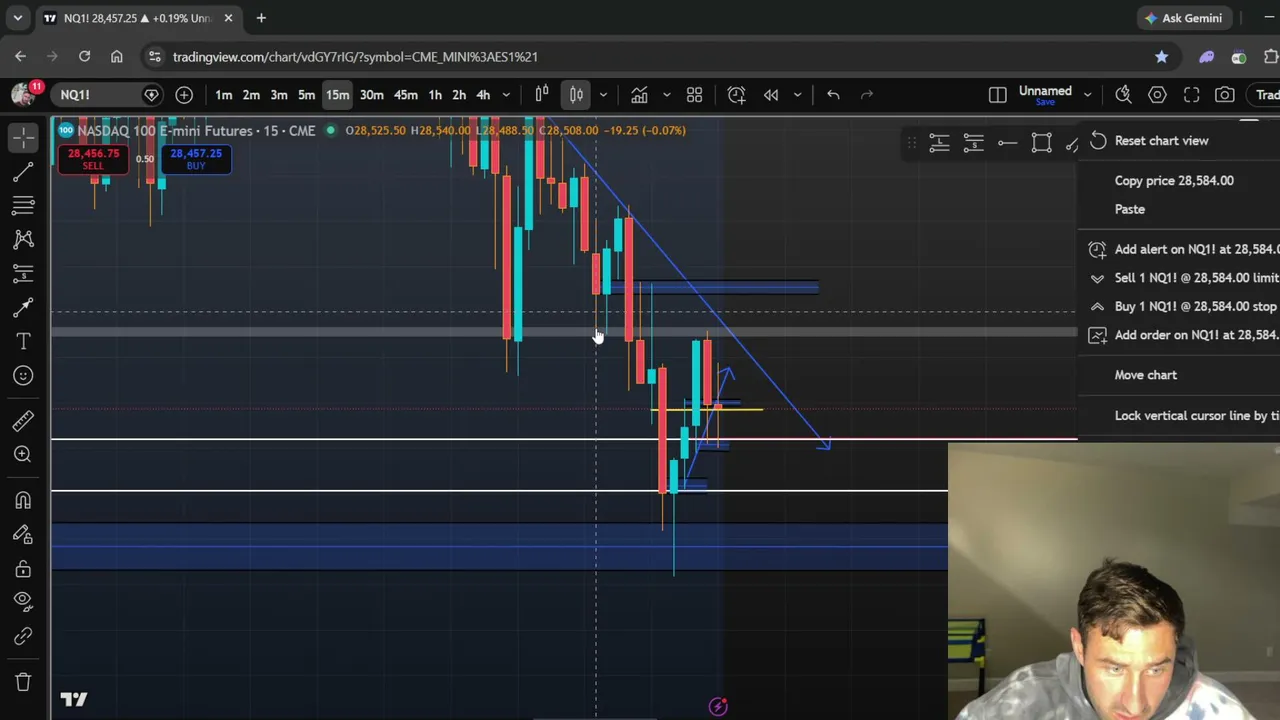1280x720 pixels.
Task: Toggle lock all drawing tools
Action: [23, 569]
